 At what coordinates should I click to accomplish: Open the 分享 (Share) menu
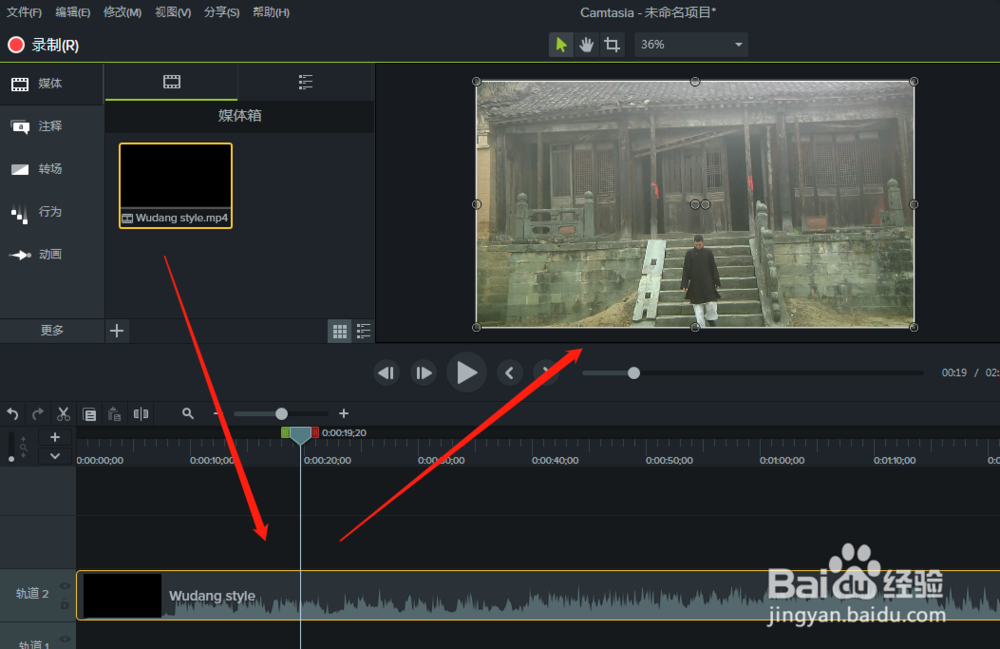pyautogui.click(x=222, y=11)
